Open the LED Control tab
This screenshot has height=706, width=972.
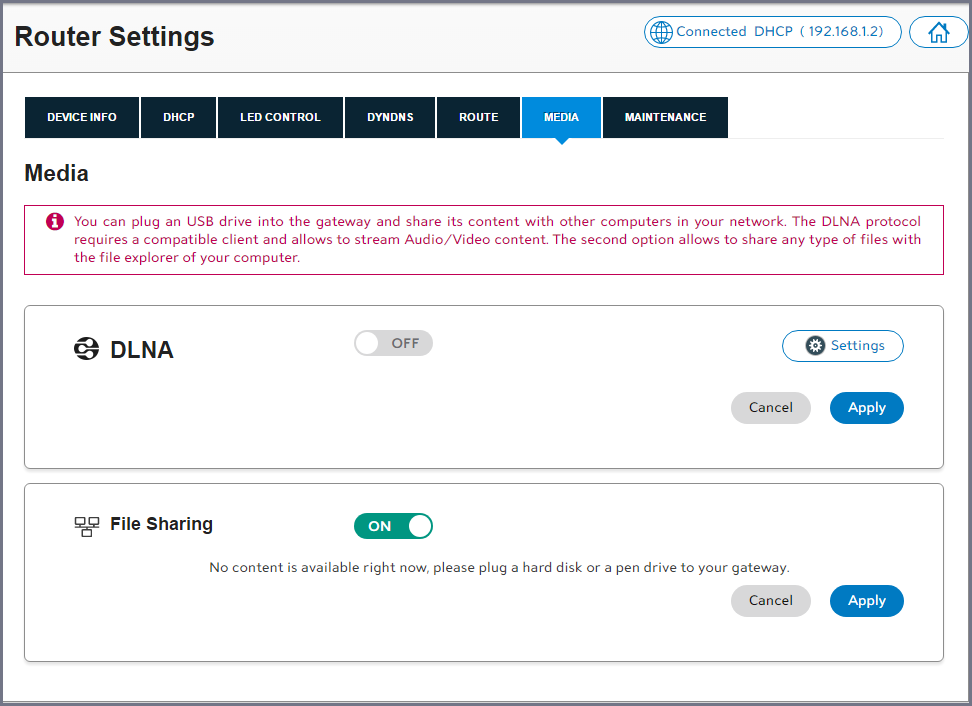coord(280,117)
